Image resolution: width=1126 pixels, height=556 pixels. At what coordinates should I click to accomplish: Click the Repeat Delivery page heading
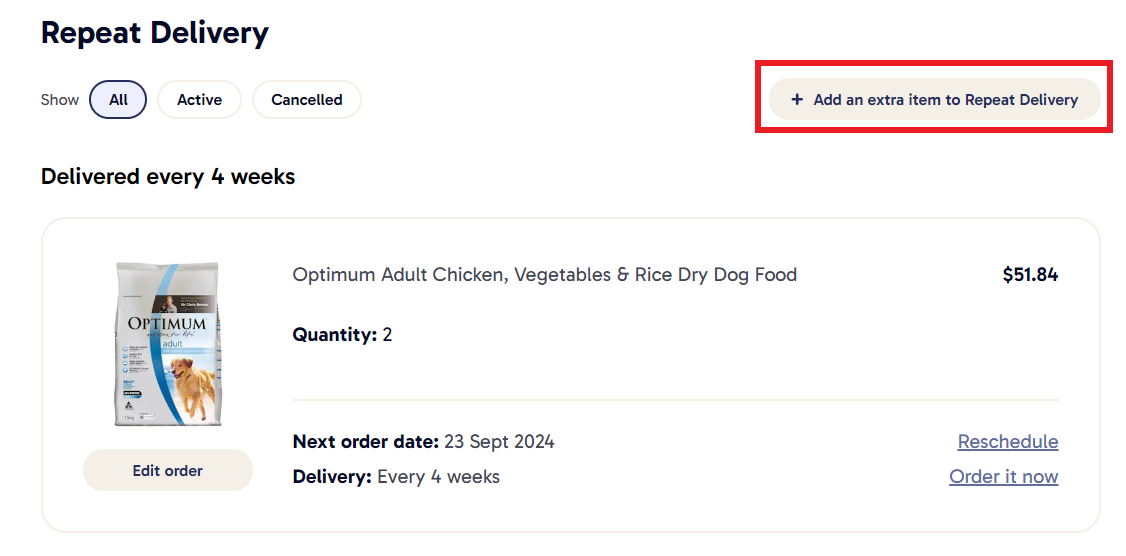[155, 33]
